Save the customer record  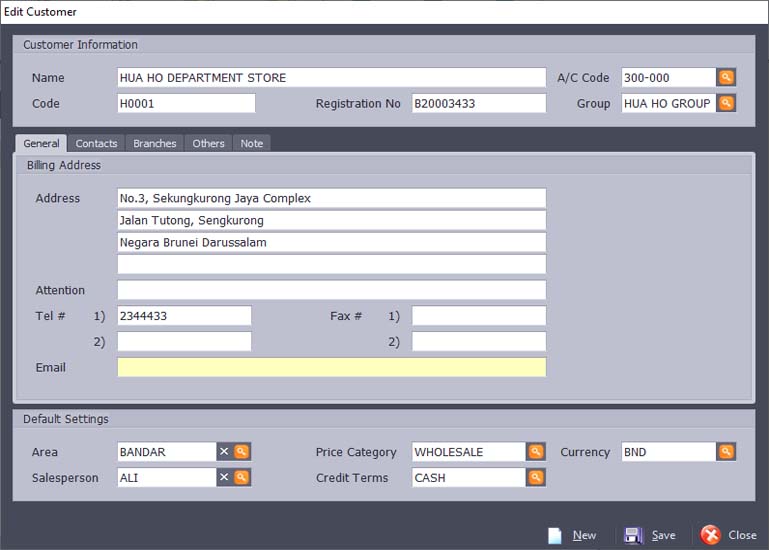coord(650,535)
